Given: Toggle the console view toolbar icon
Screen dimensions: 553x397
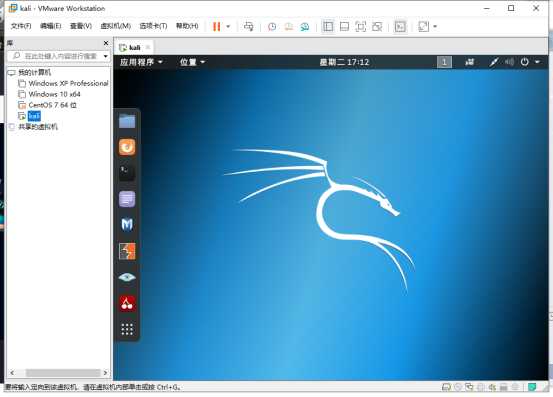Looking at the screenshot, I should 400,26.
